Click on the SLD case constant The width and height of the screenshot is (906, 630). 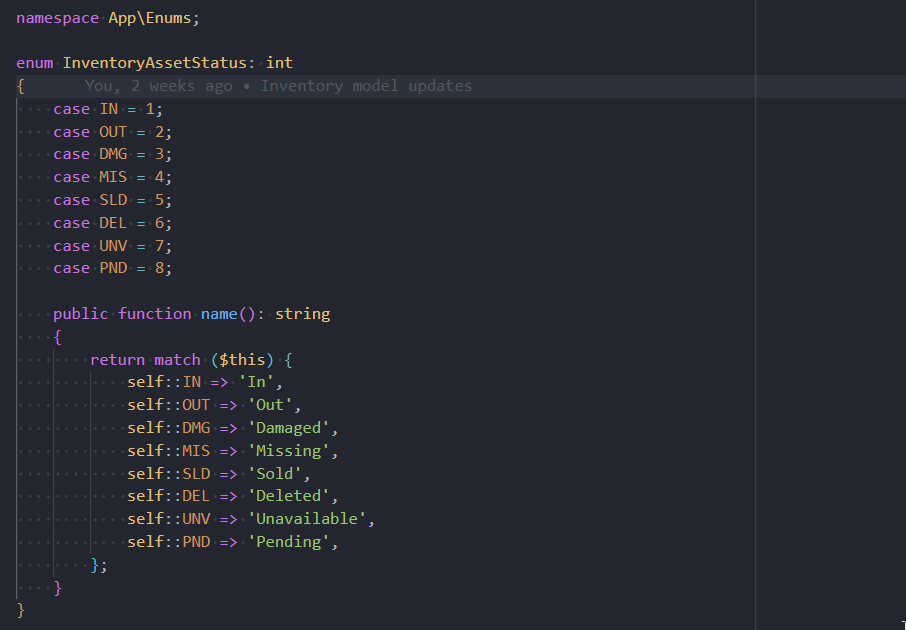pos(113,200)
